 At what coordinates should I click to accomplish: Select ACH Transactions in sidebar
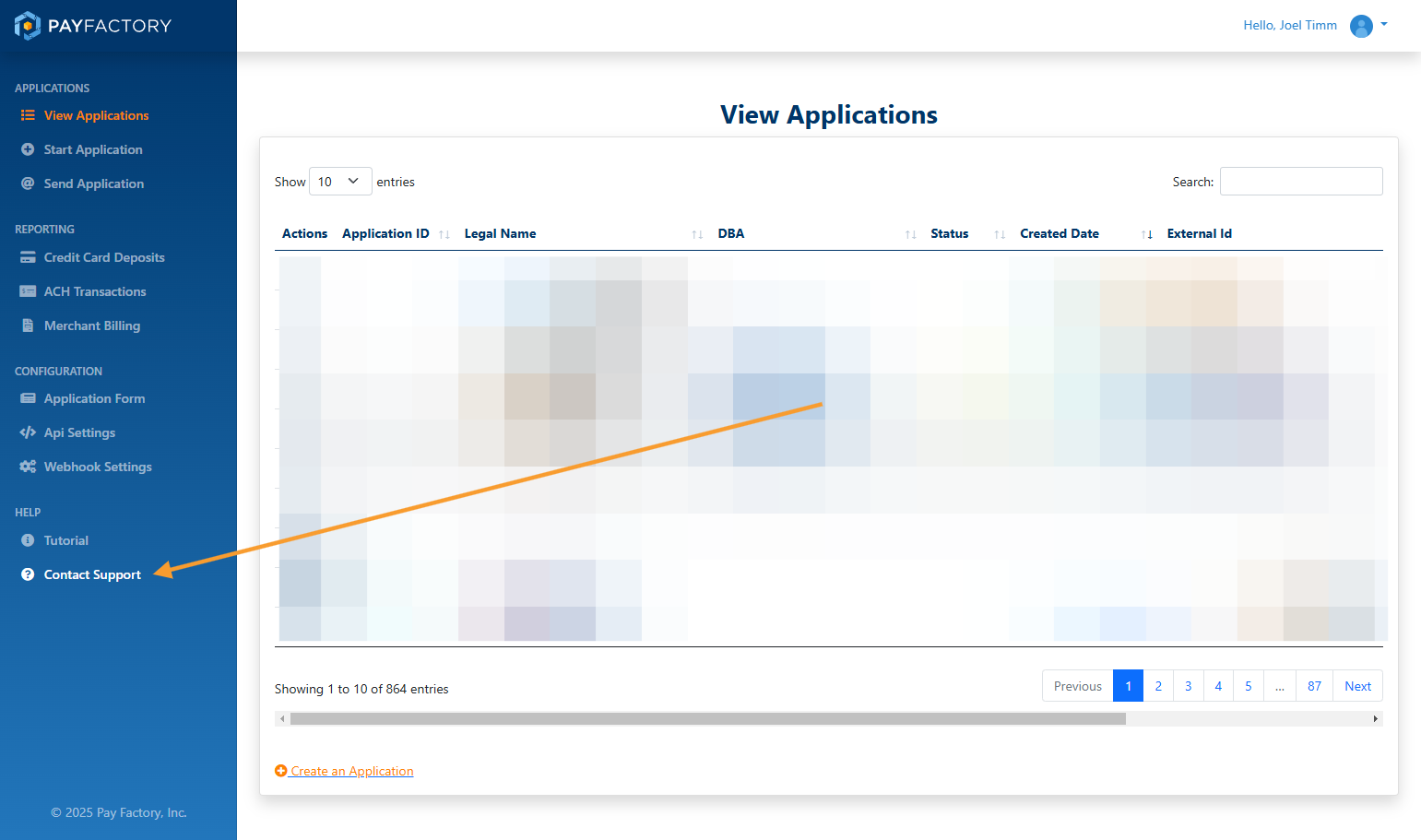pos(95,291)
